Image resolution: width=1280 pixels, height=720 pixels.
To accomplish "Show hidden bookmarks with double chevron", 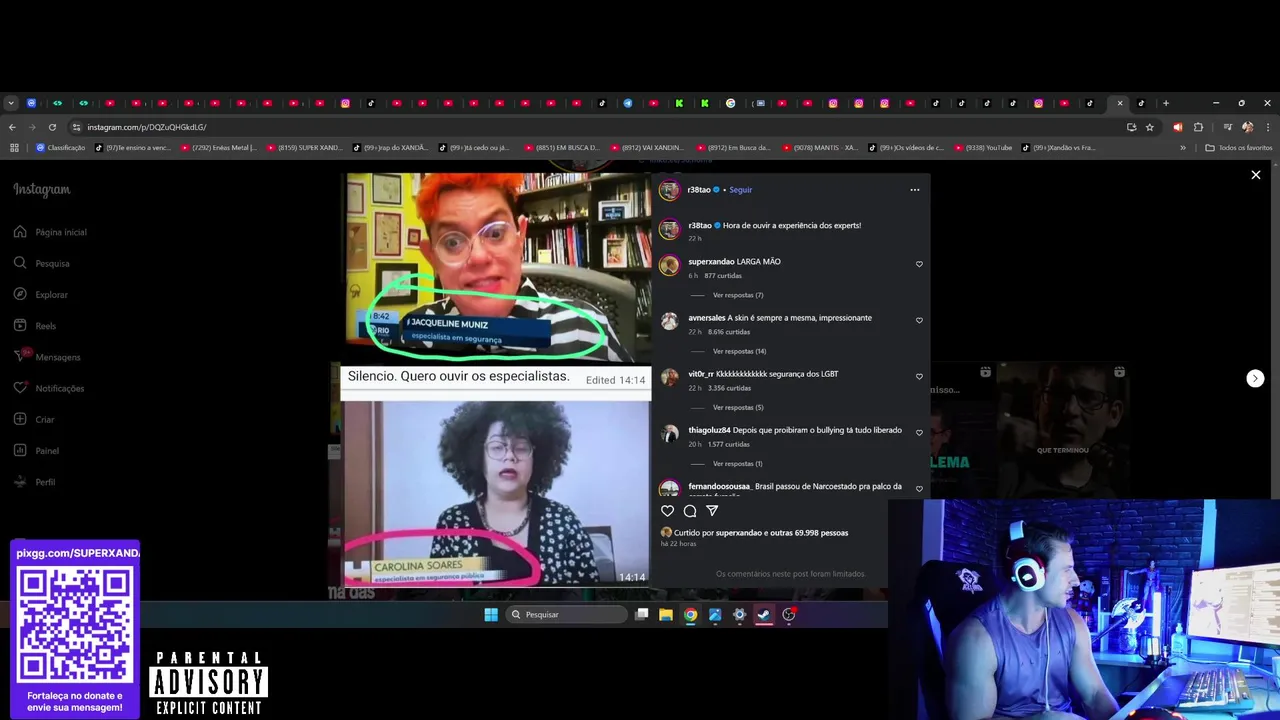I will pos(1183,148).
